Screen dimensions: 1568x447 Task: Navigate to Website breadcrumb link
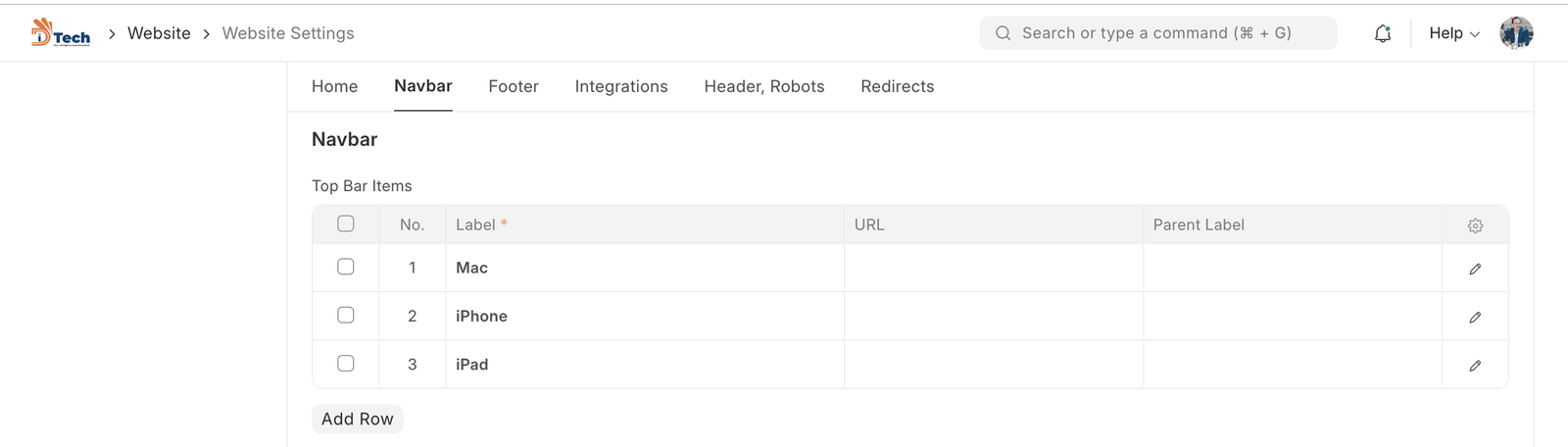click(159, 33)
